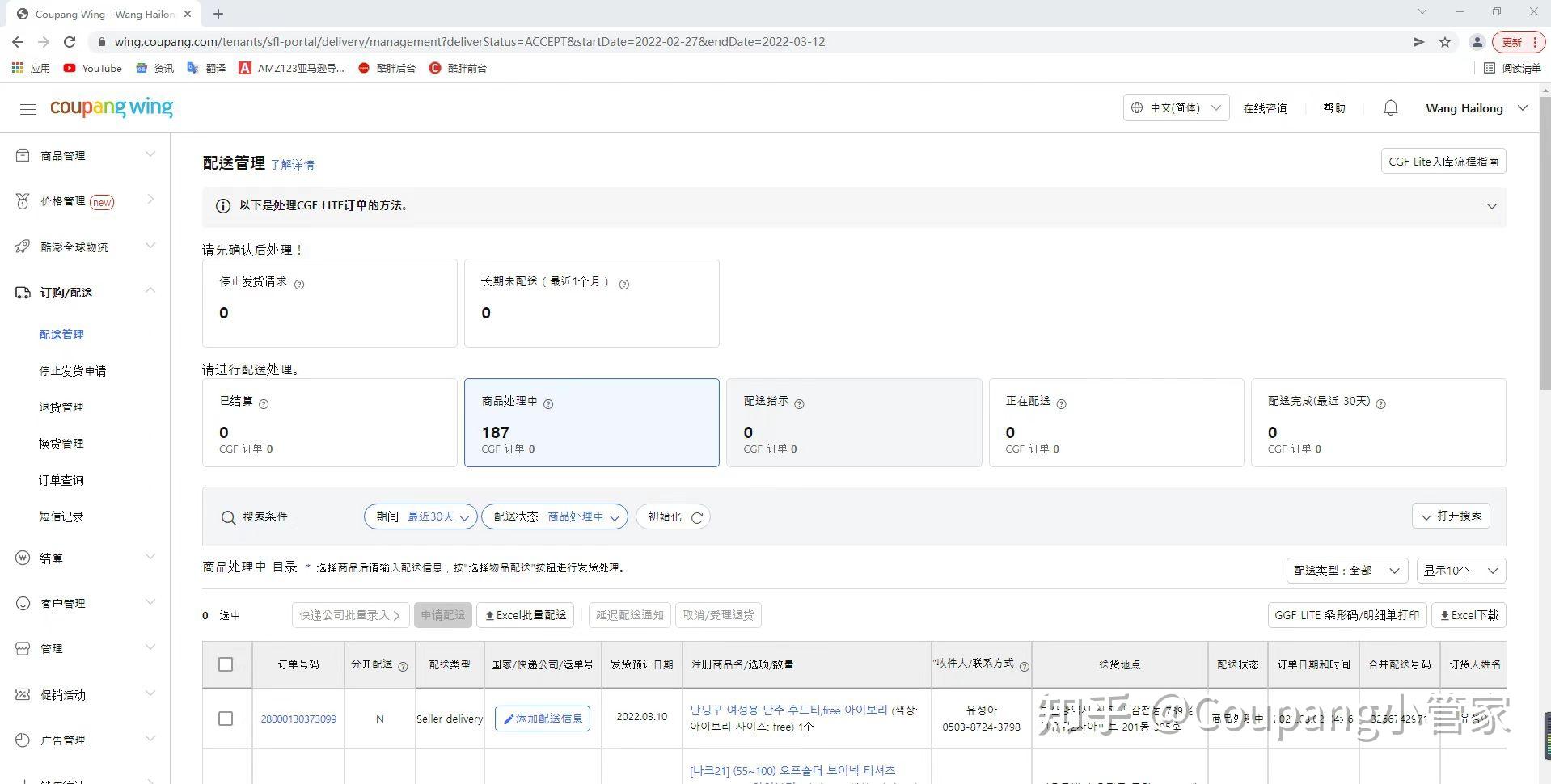Click help icon next to 配送完成(最近 30天)

[1380, 404]
